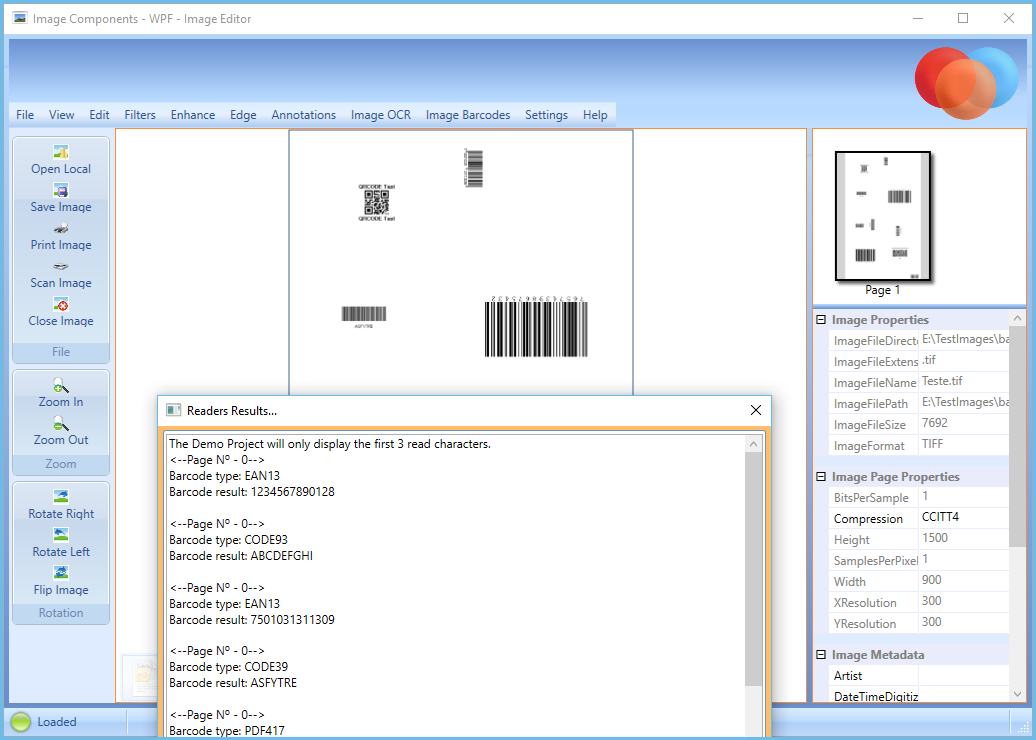Click the Scan Image scanner icon
The width and height of the screenshot is (1036, 740).
[x=61, y=267]
